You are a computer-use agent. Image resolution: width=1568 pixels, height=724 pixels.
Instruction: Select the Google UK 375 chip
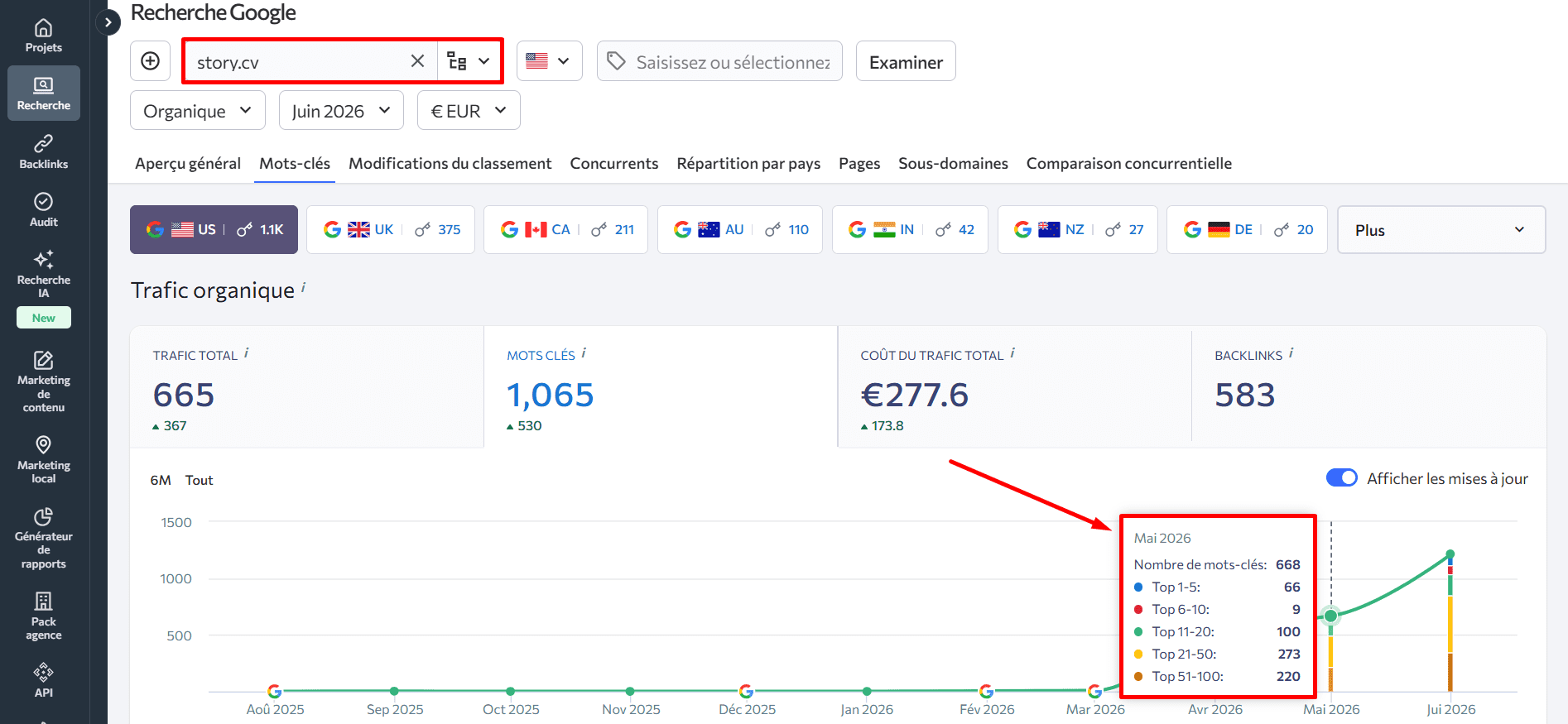[391, 229]
